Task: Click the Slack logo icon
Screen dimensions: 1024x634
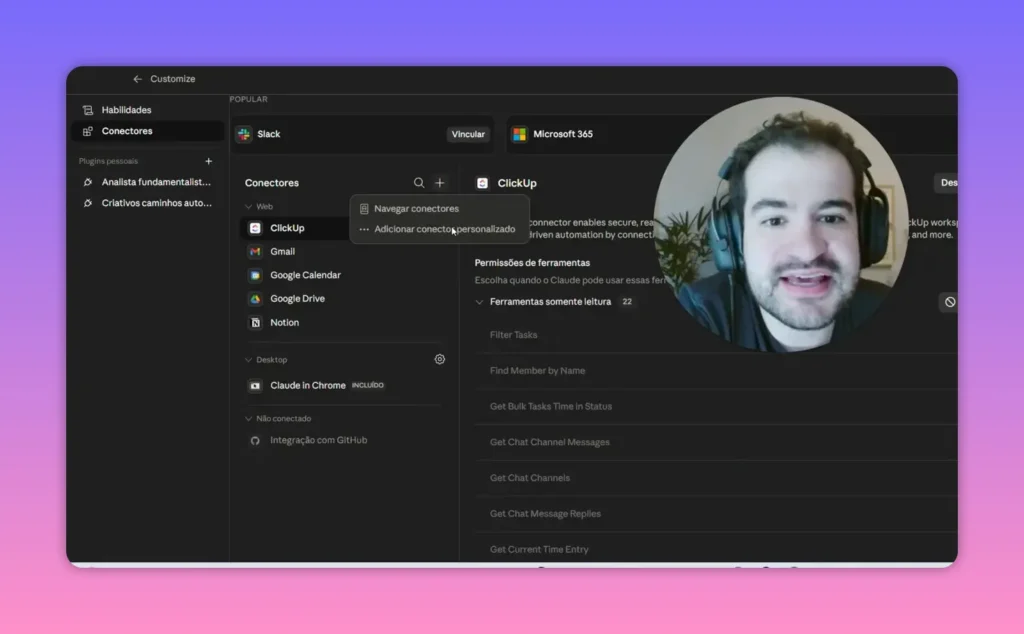Action: 244,135
